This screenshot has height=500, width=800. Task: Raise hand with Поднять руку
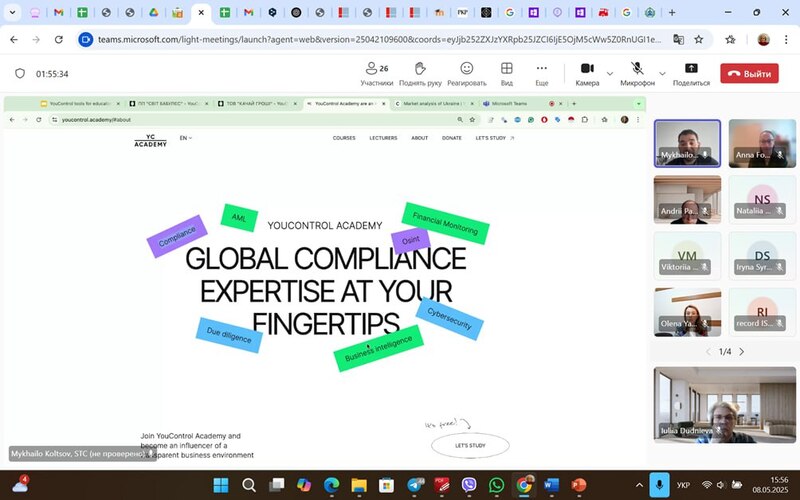pyautogui.click(x=420, y=74)
